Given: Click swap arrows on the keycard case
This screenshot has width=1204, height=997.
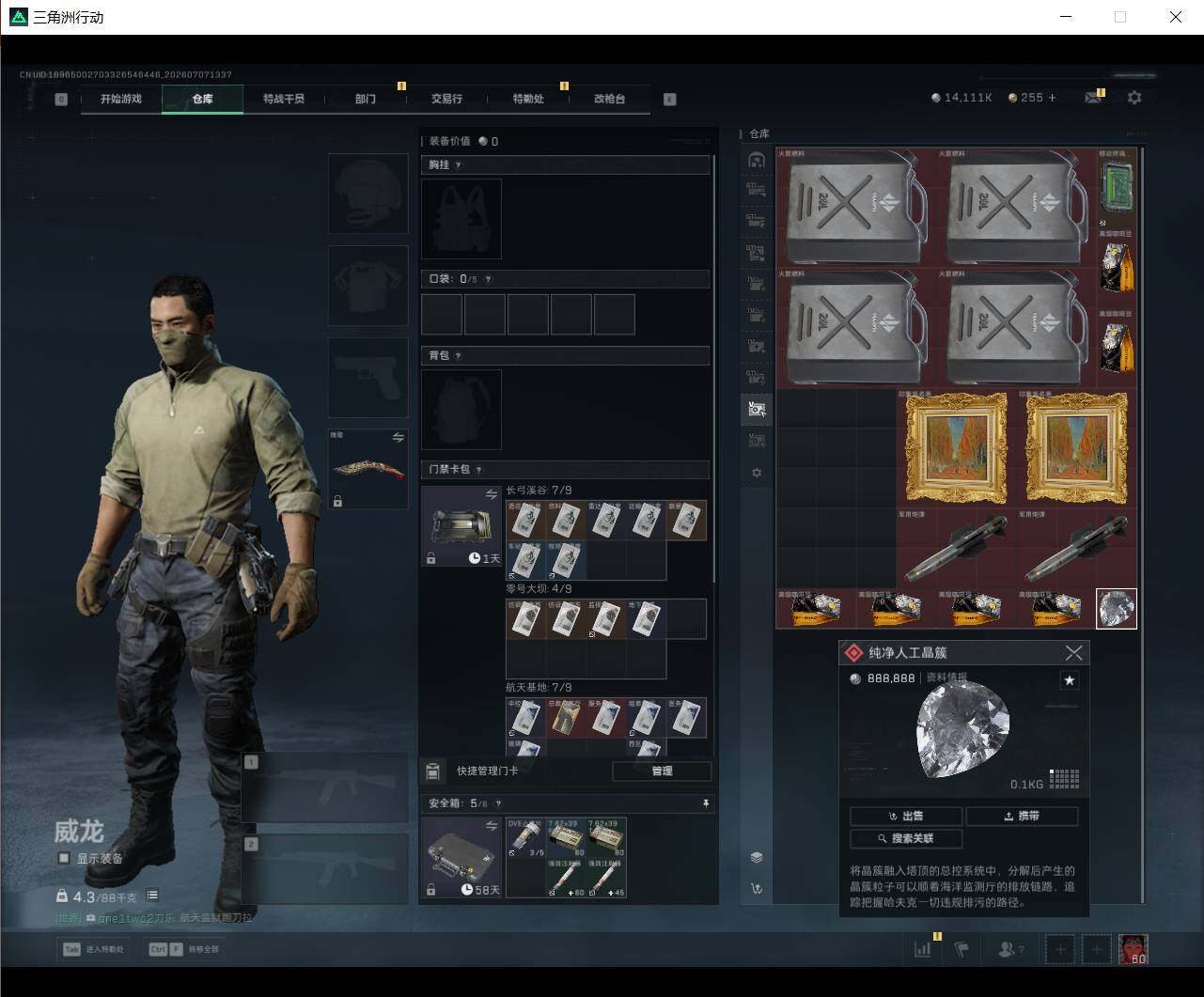Looking at the screenshot, I should click(x=491, y=494).
